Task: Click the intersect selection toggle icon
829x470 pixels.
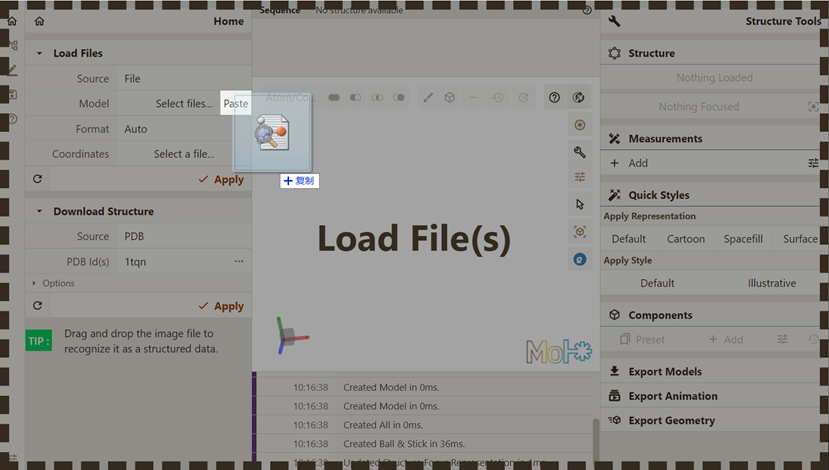Action: point(377,98)
